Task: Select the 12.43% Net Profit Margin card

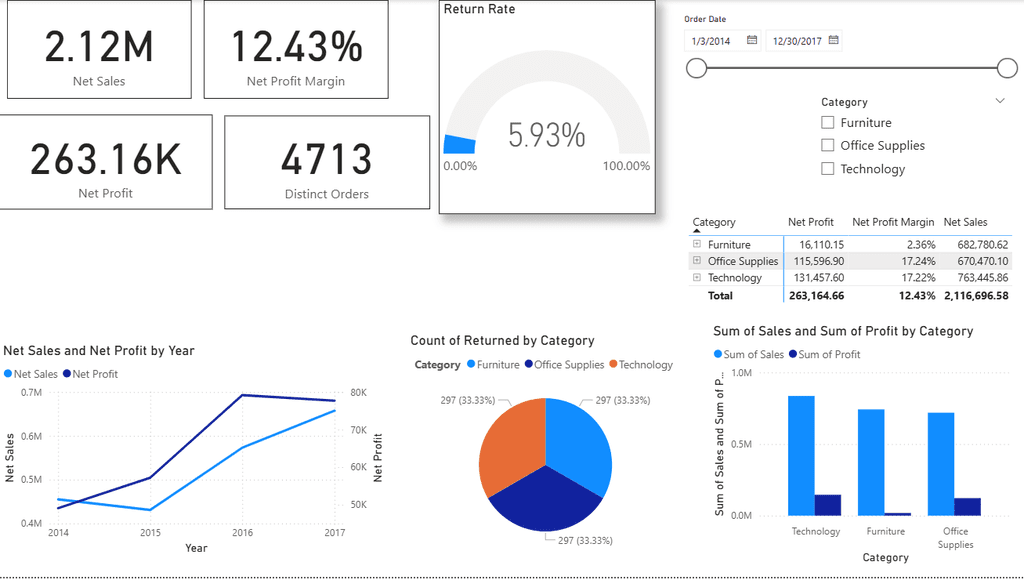Action: click(x=296, y=50)
